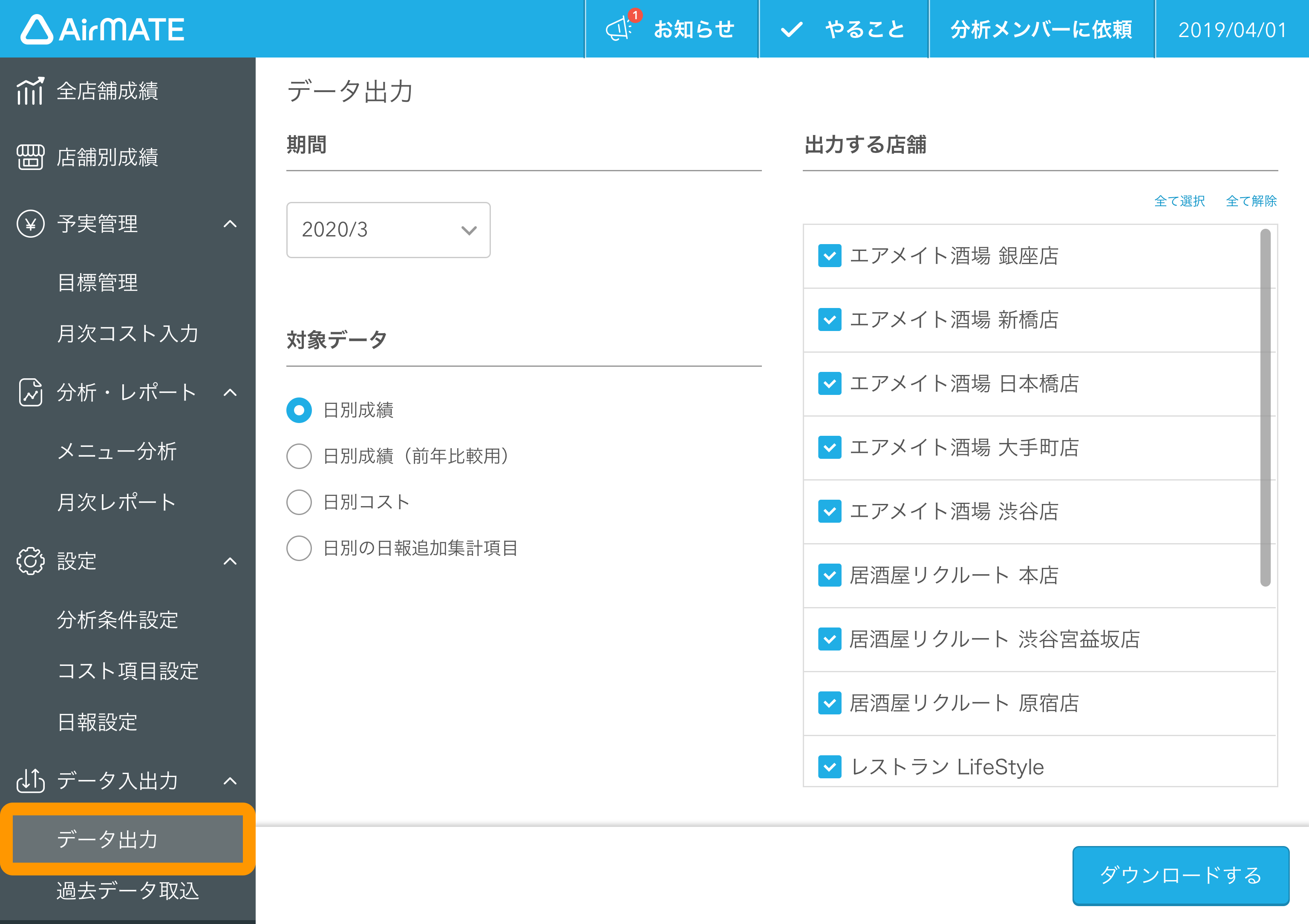Uncheck エアメイト酒場 銀座店 checkbox
The height and width of the screenshot is (924, 1309).
pos(830,256)
